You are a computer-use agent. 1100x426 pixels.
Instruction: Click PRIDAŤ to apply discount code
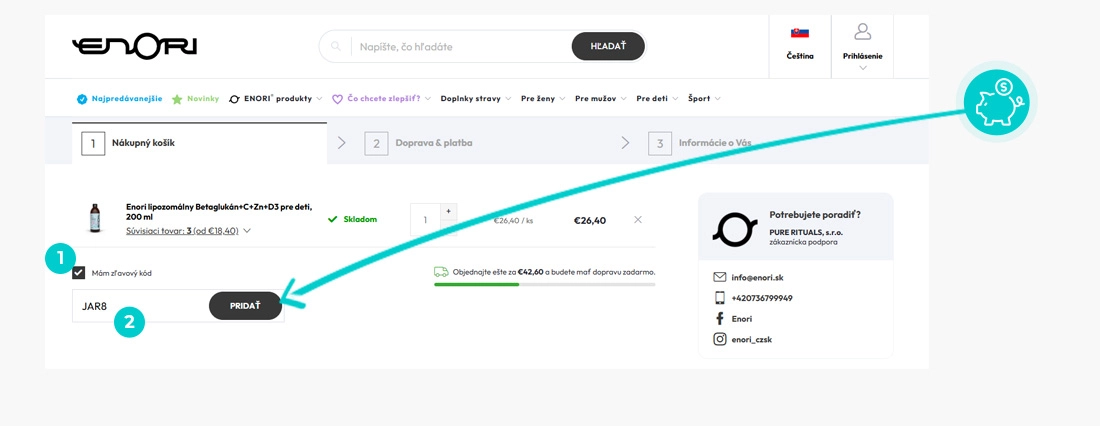(x=245, y=306)
